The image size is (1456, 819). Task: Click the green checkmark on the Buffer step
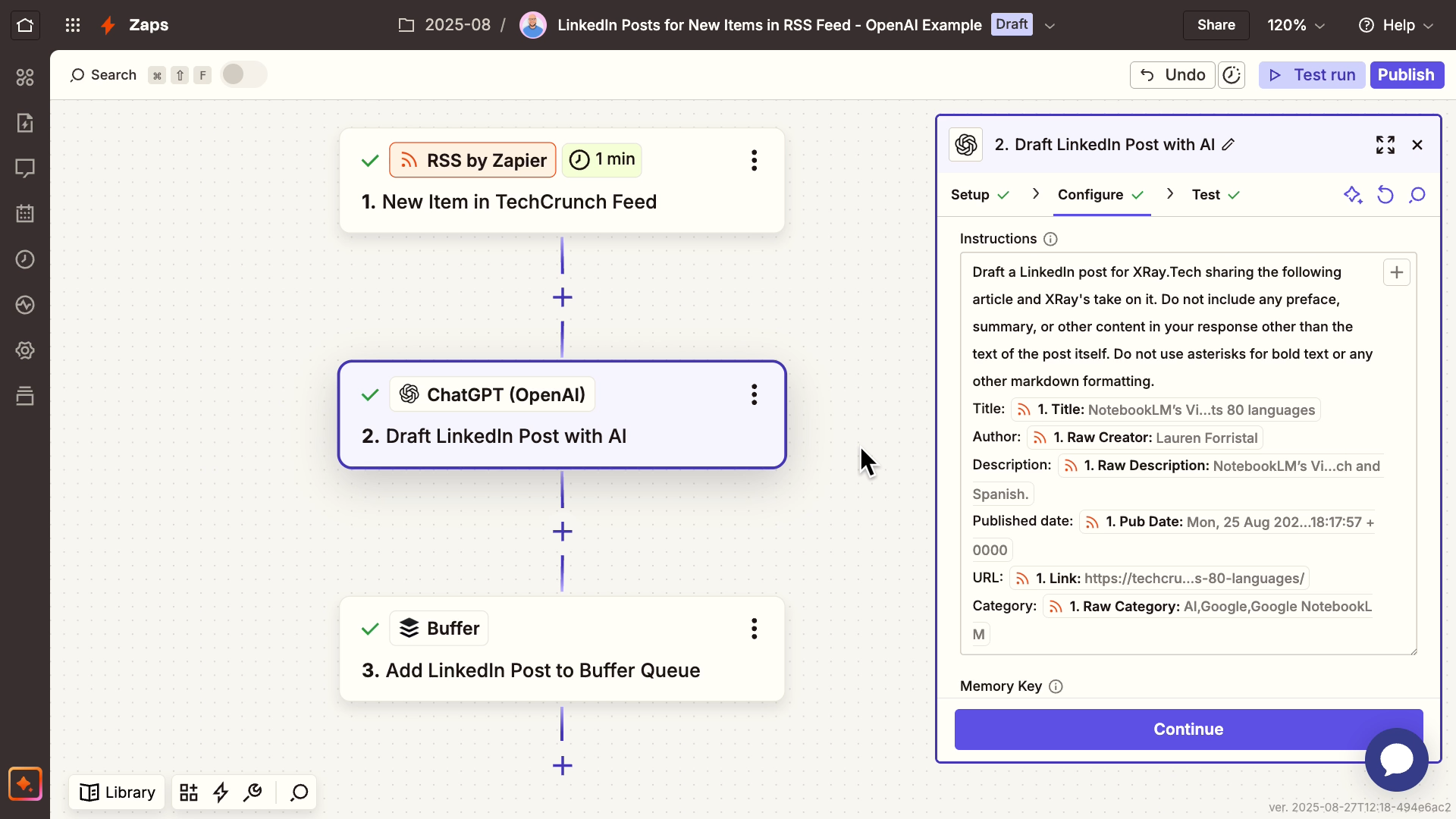point(370,629)
